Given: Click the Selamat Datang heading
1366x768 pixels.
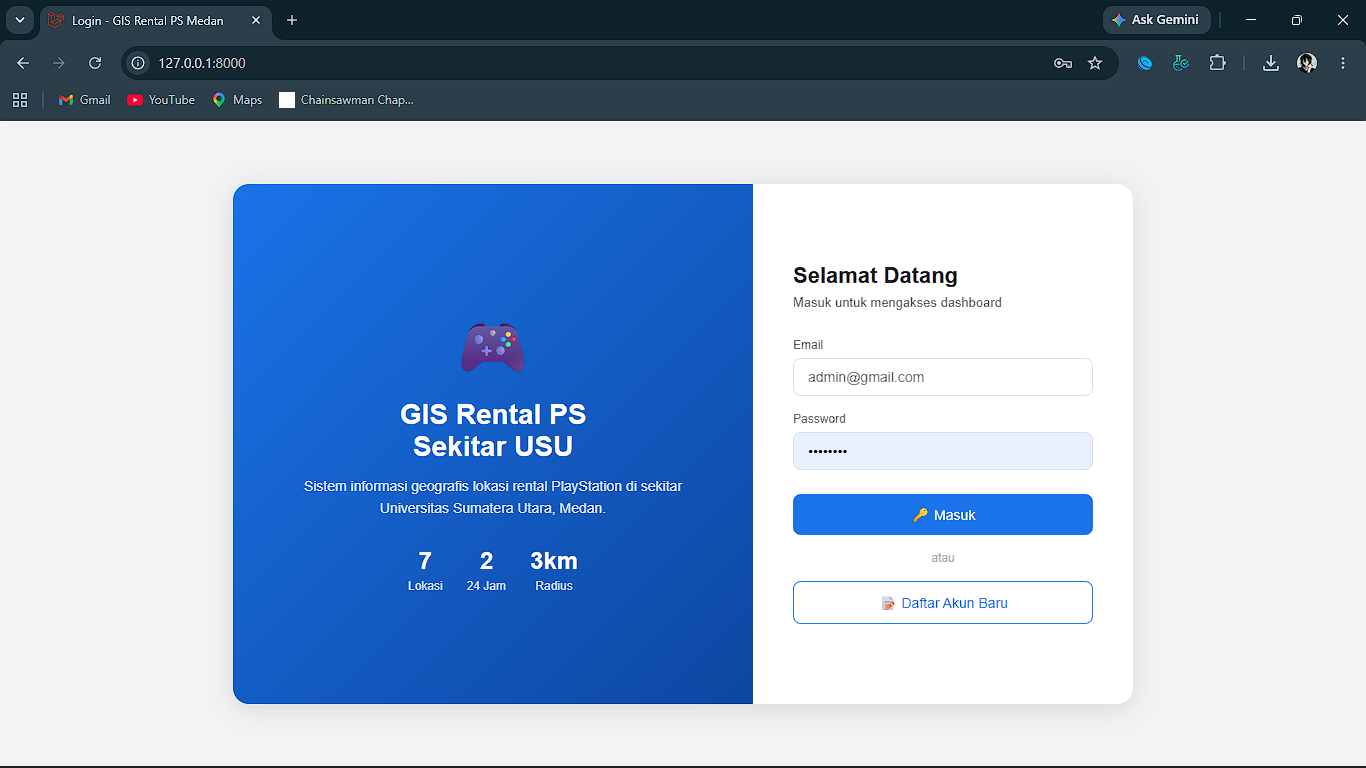Looking at the screenshot, I should (875, 275).
